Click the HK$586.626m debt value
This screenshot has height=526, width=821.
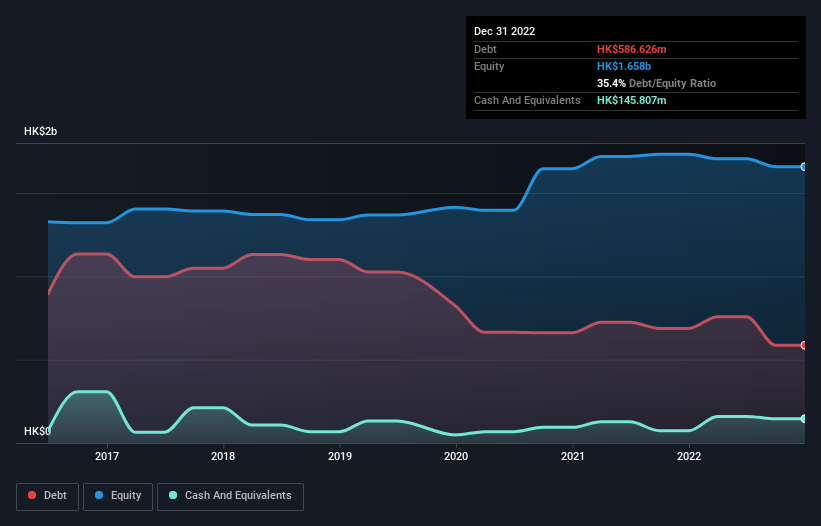[x=631, y=49]
